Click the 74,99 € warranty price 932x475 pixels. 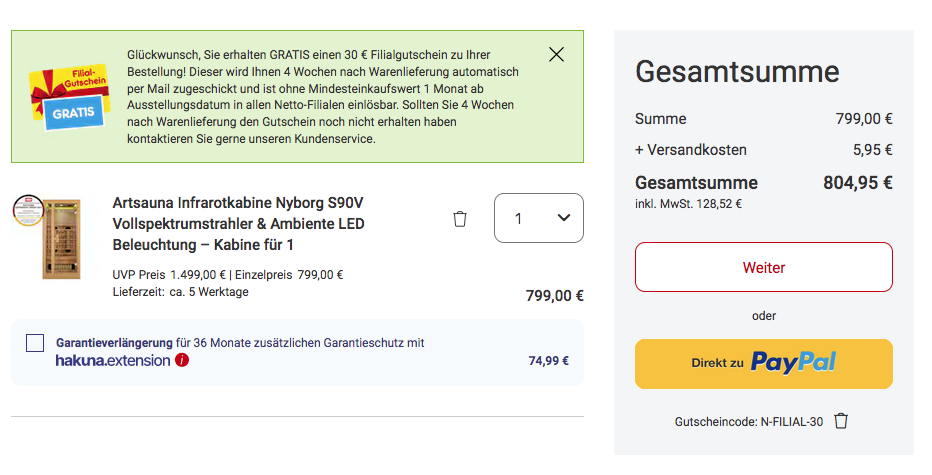tap(548, 361)
